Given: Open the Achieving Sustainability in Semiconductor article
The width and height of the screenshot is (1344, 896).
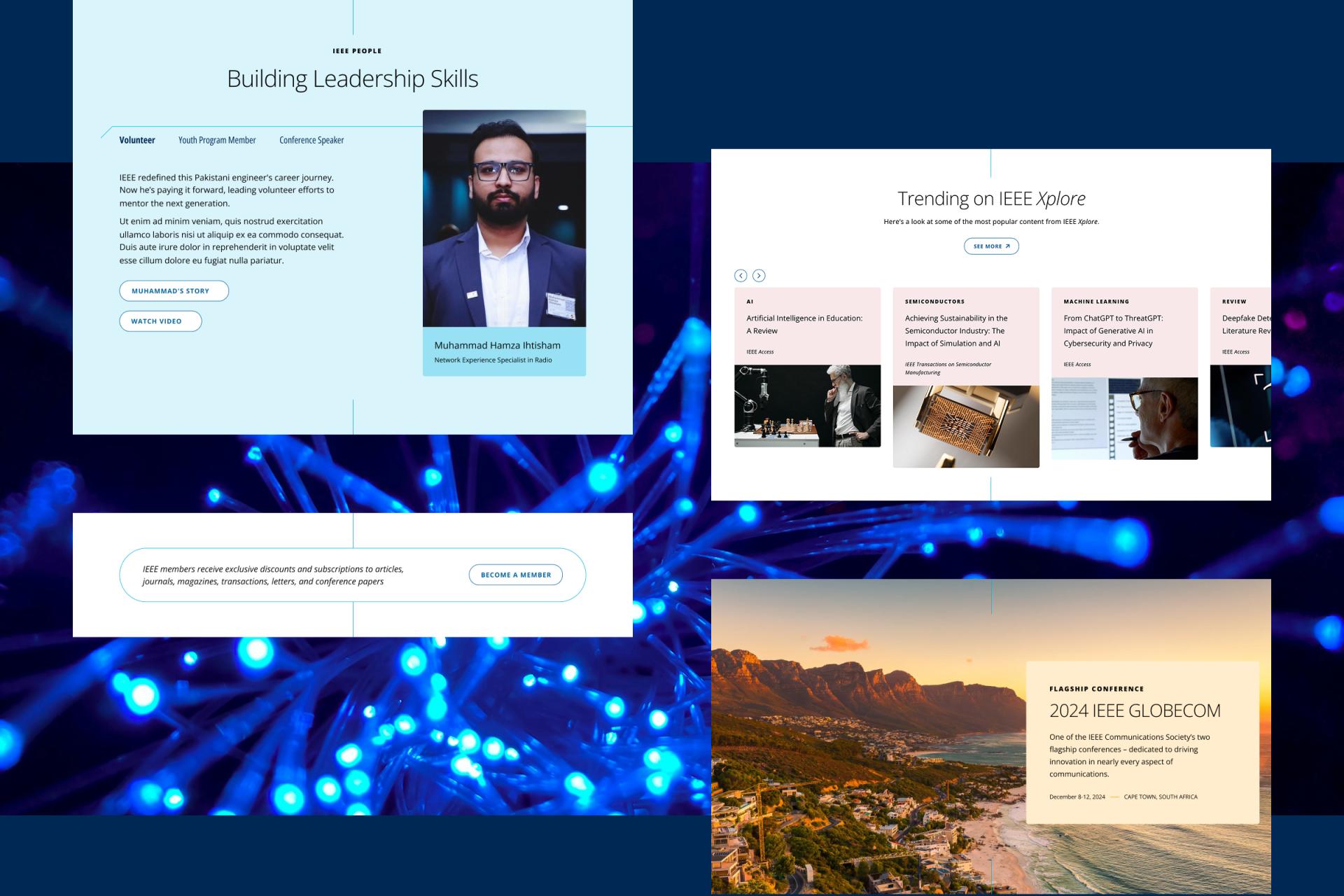Looking at the screenshot, I should click(x=956, y=330).
